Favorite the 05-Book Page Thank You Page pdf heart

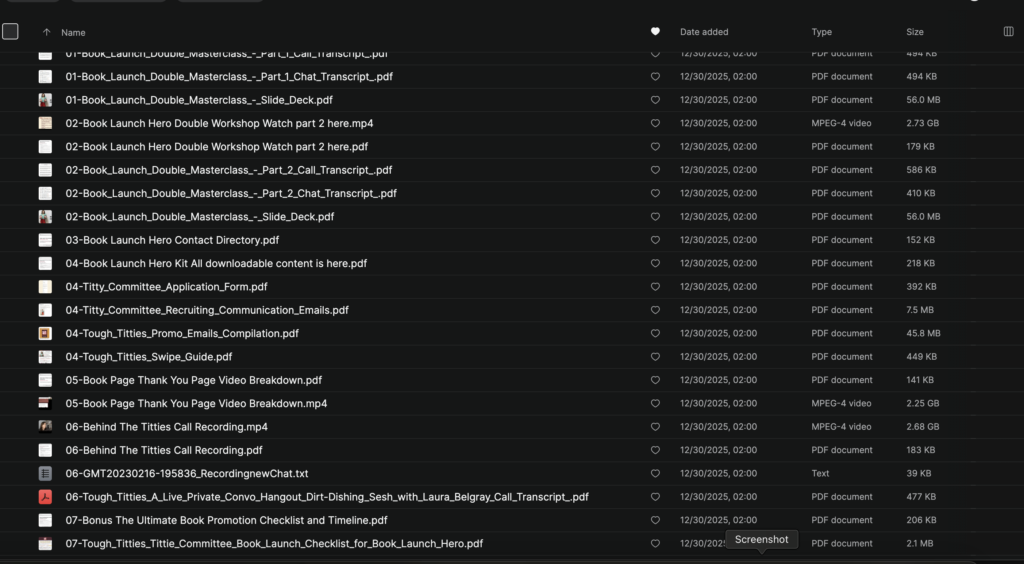click(655, 380)
